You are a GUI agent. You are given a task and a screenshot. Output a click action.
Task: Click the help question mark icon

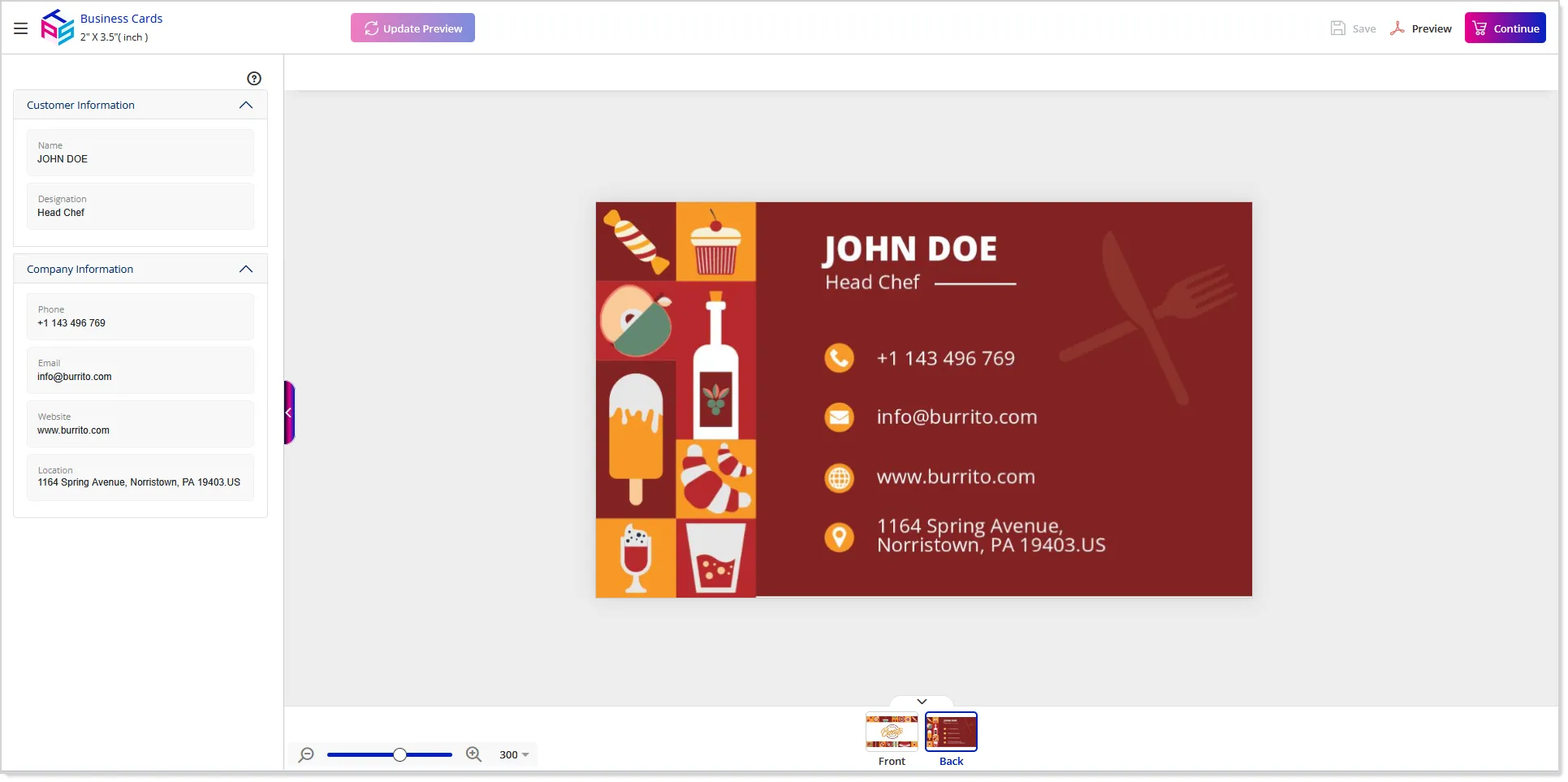254,79
